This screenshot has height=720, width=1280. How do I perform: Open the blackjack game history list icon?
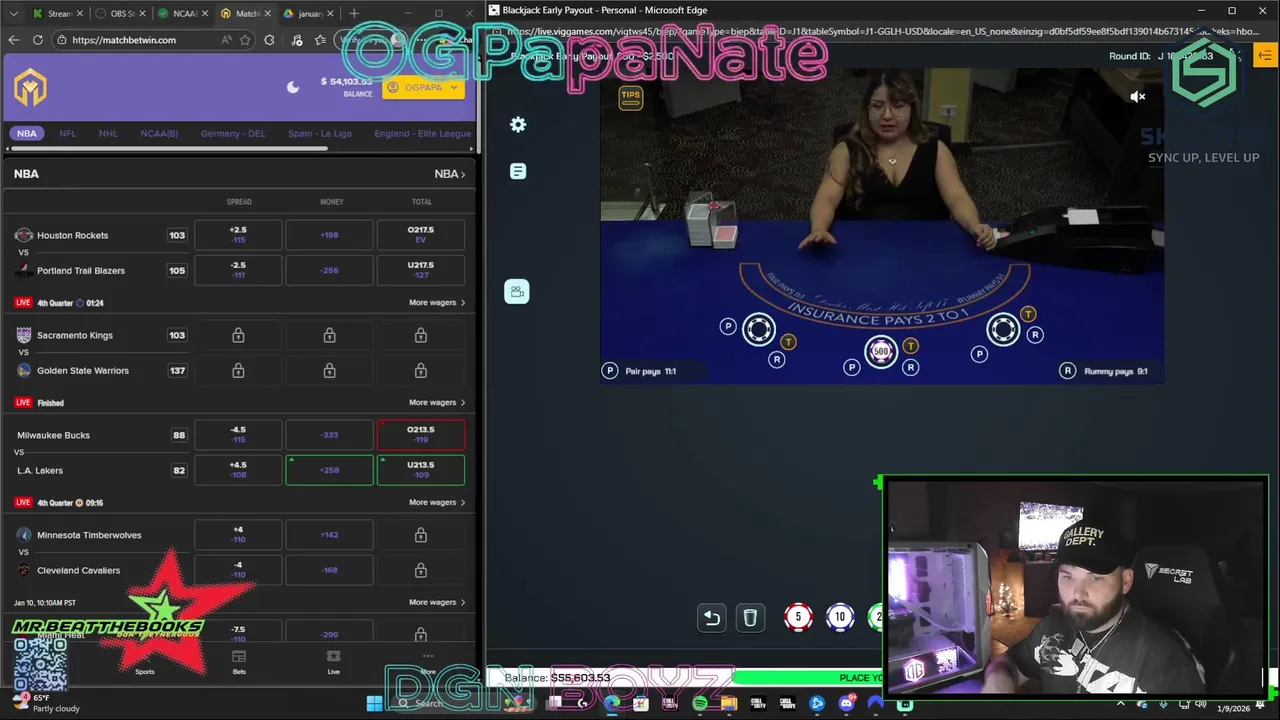(x=518, y=172)
